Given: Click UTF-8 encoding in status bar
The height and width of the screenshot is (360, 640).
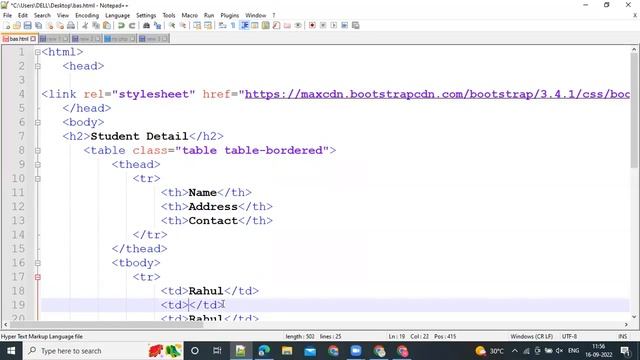Looking at the screenshot, I should point(569,337).
